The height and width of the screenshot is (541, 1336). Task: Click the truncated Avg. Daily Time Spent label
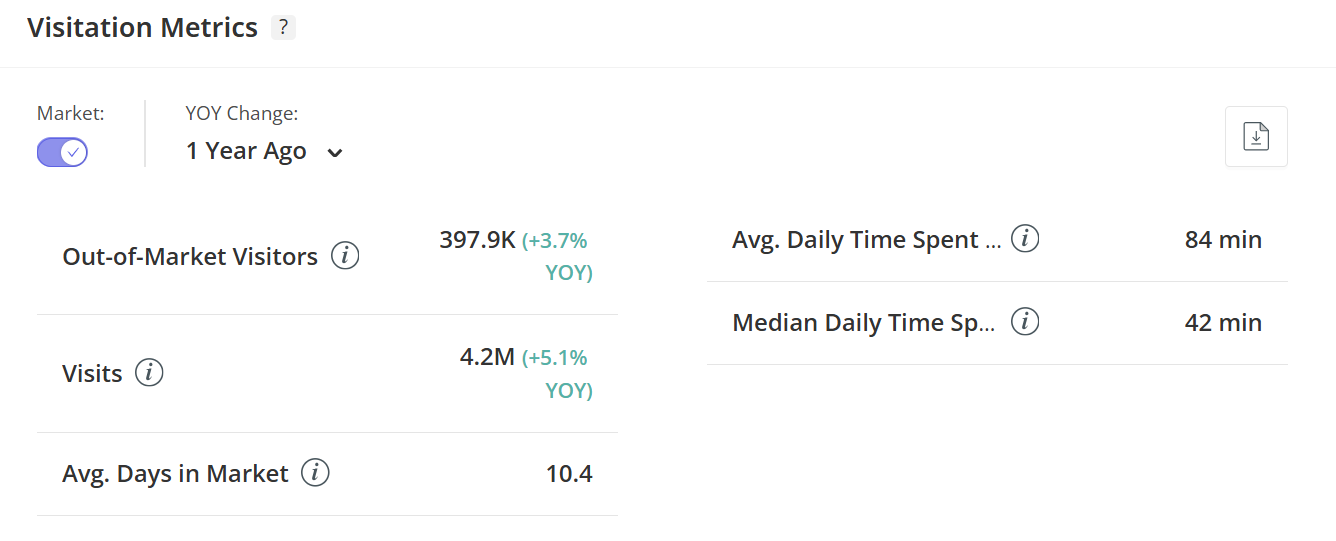866,240
